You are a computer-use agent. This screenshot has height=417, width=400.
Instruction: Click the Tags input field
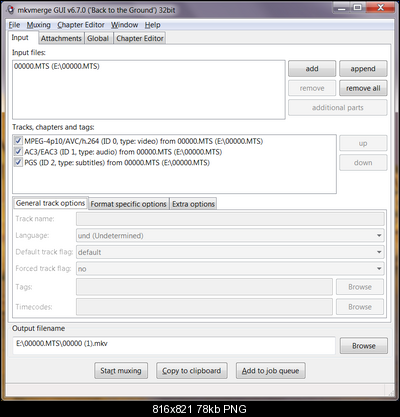tap(204, 287)
